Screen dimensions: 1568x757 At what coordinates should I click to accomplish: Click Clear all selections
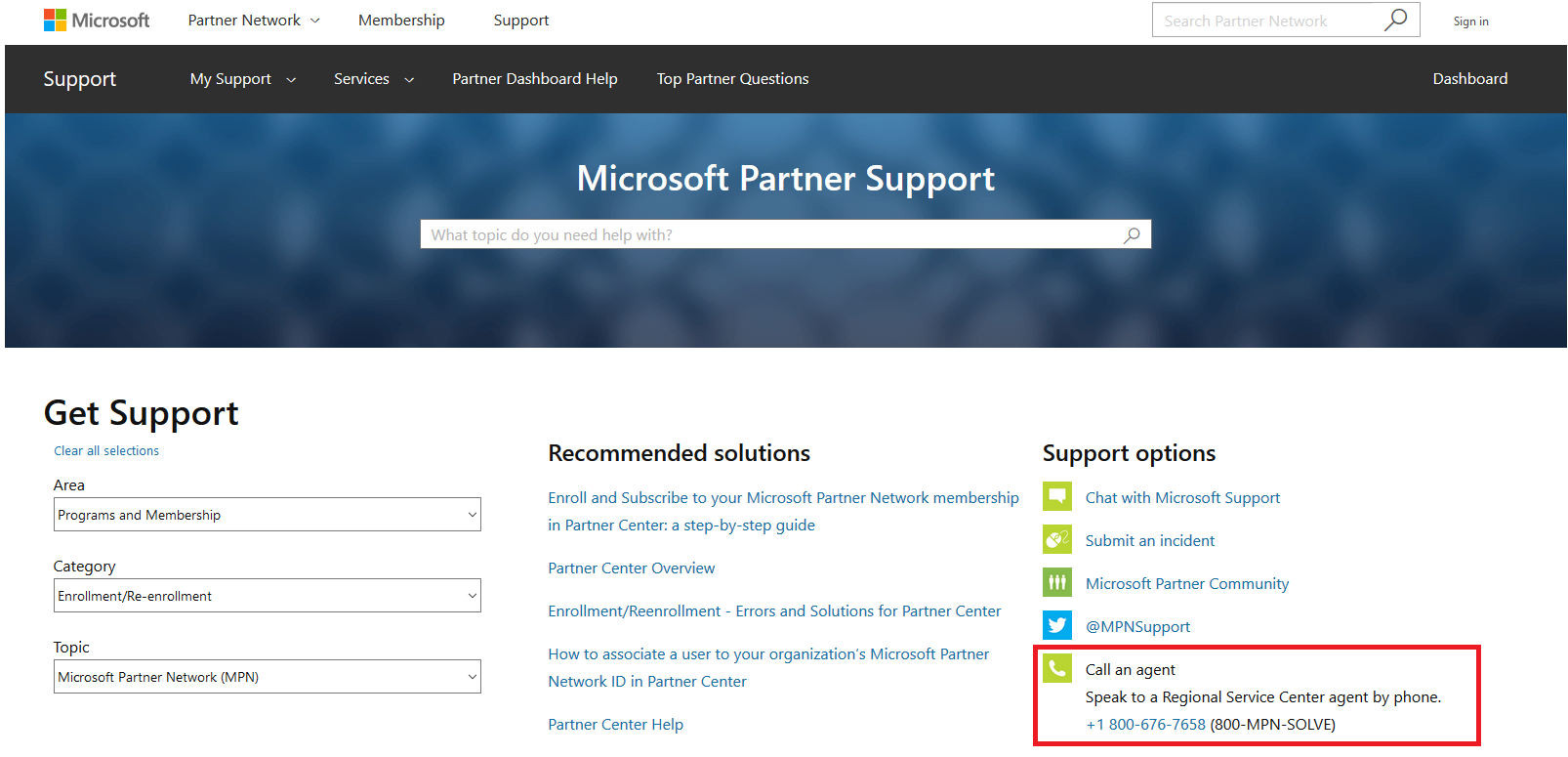click(106, 451)
